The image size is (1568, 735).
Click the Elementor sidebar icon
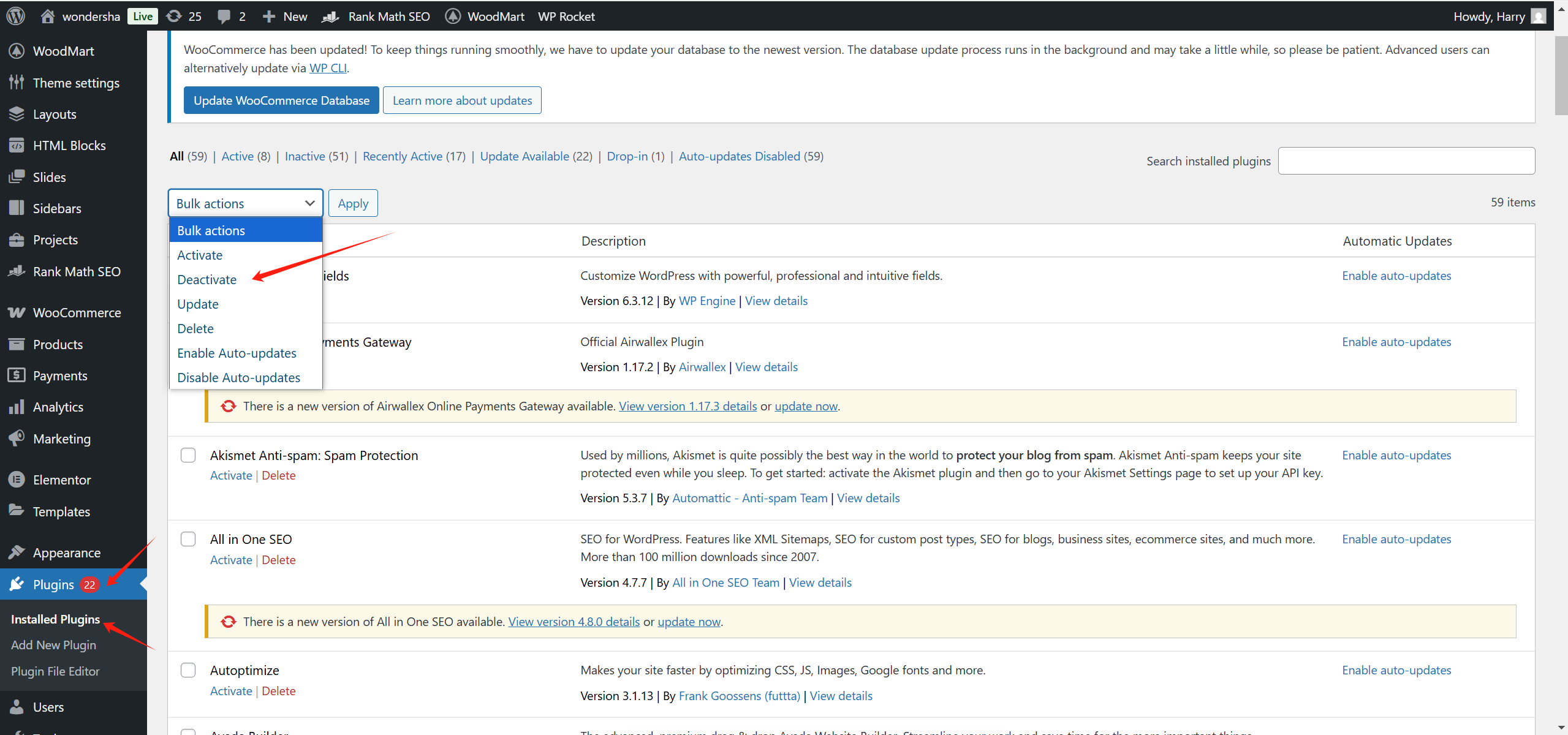(x=17, y=480)
